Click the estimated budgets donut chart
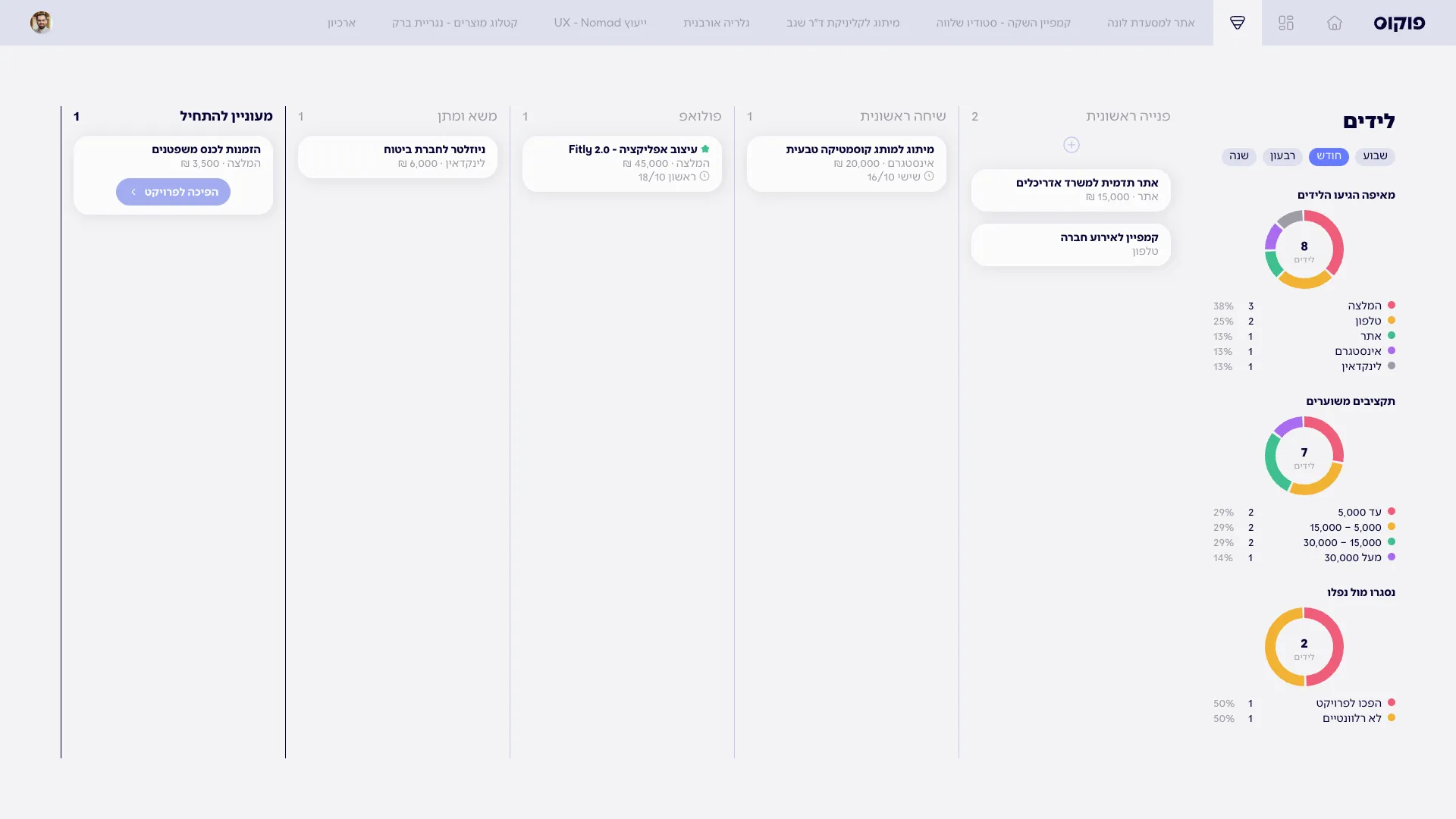Viewport: 1456px width, 819px height. 1304,456
